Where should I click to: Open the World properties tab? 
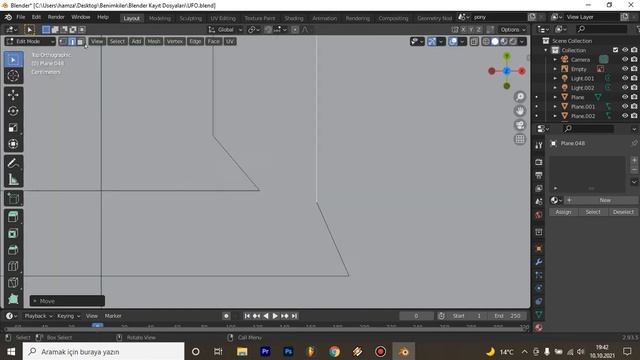click(x=539, y=215)
